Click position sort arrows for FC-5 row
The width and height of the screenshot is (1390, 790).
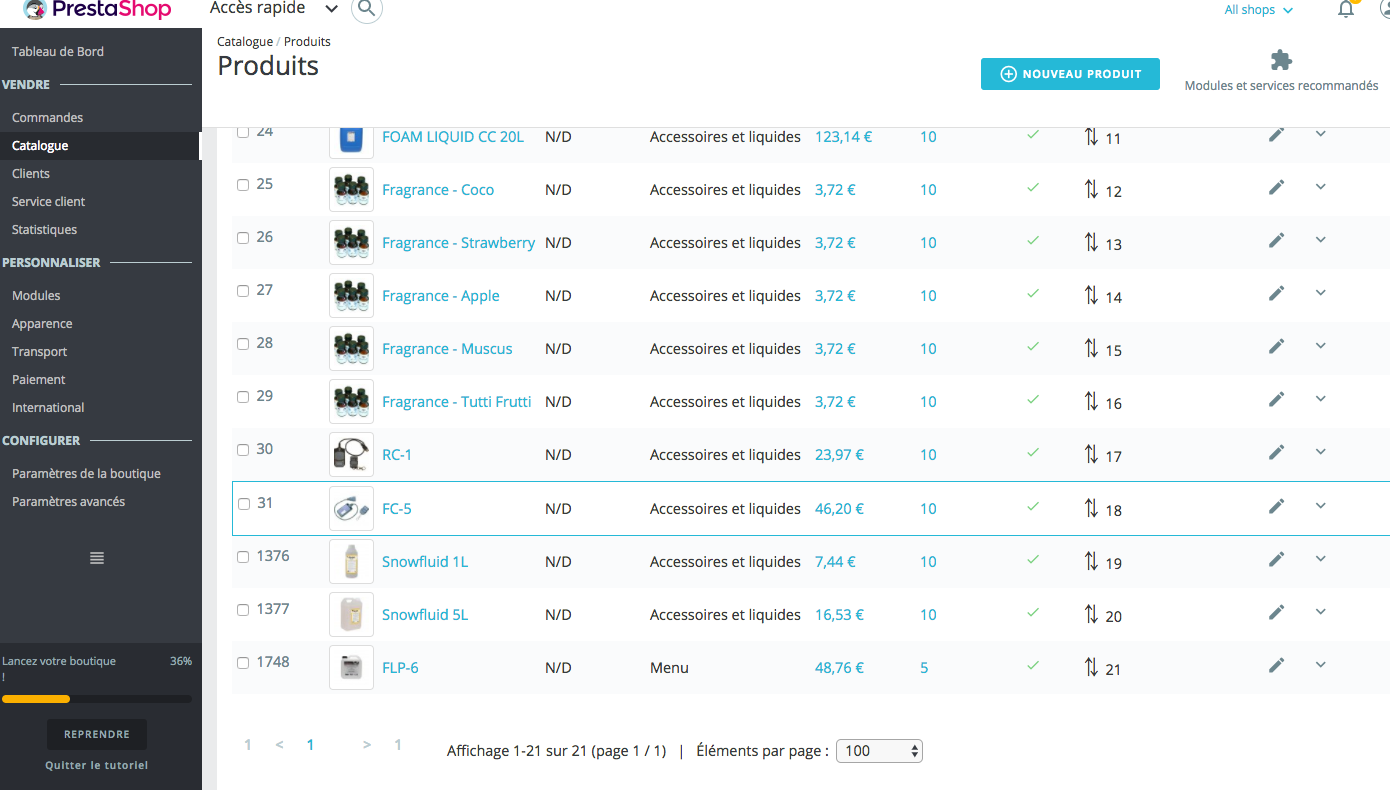pyautogui.click(x=1091, y=508)
